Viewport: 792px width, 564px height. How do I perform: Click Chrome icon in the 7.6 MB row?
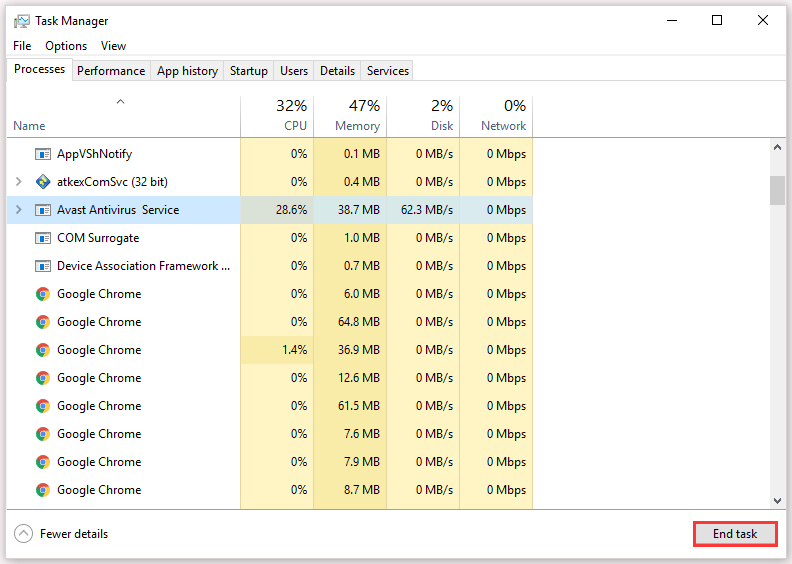(43, 434)
